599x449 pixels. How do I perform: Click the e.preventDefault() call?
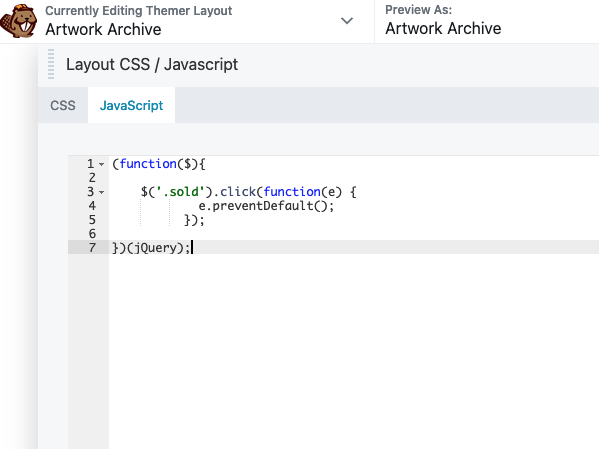266,206
